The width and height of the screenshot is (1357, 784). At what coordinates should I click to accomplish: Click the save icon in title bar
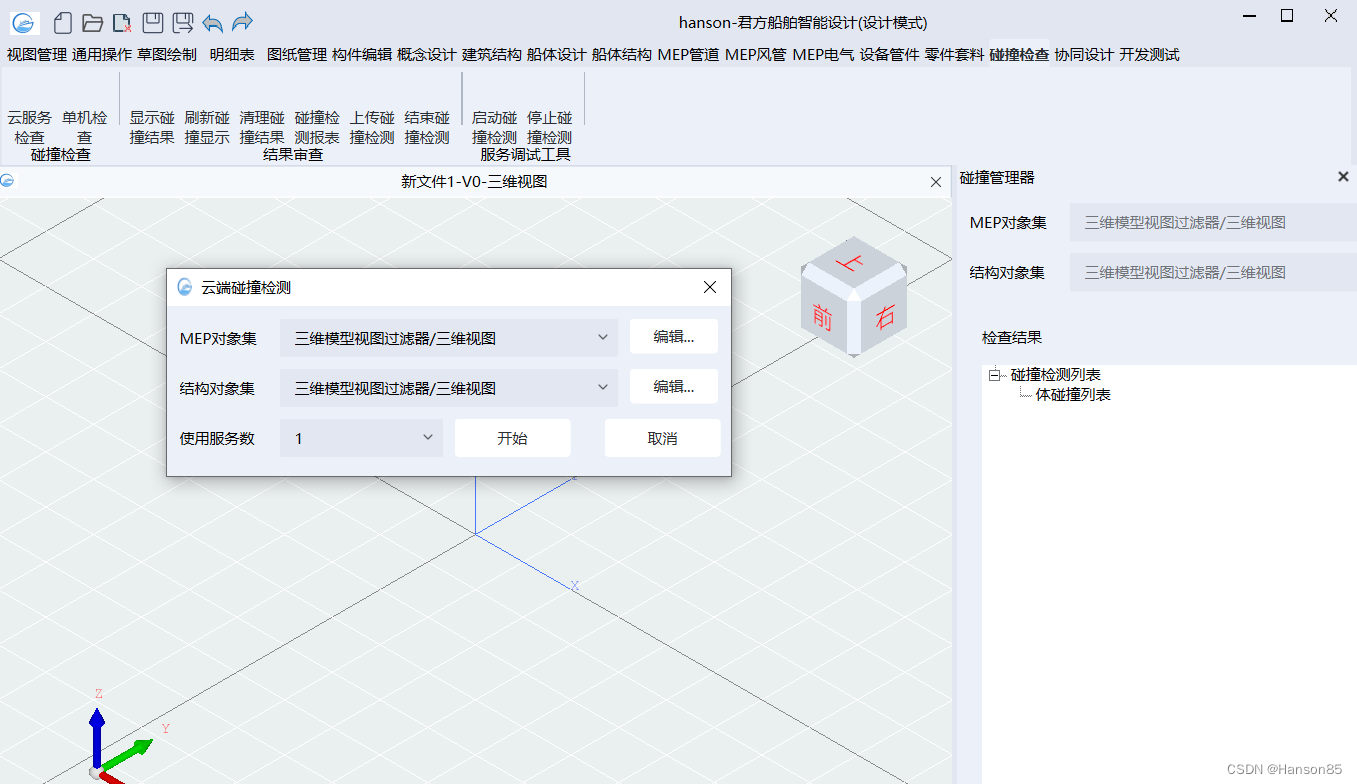coord(152,22)
